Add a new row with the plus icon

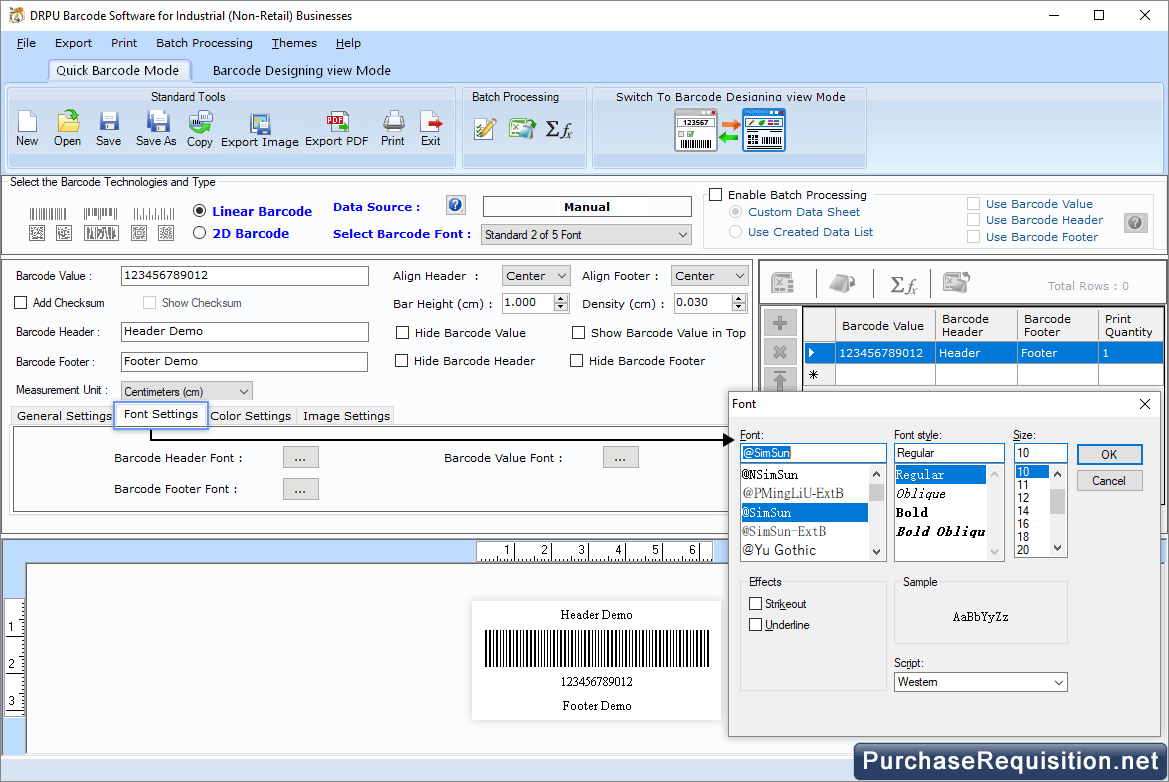click(x=780, y=322)
